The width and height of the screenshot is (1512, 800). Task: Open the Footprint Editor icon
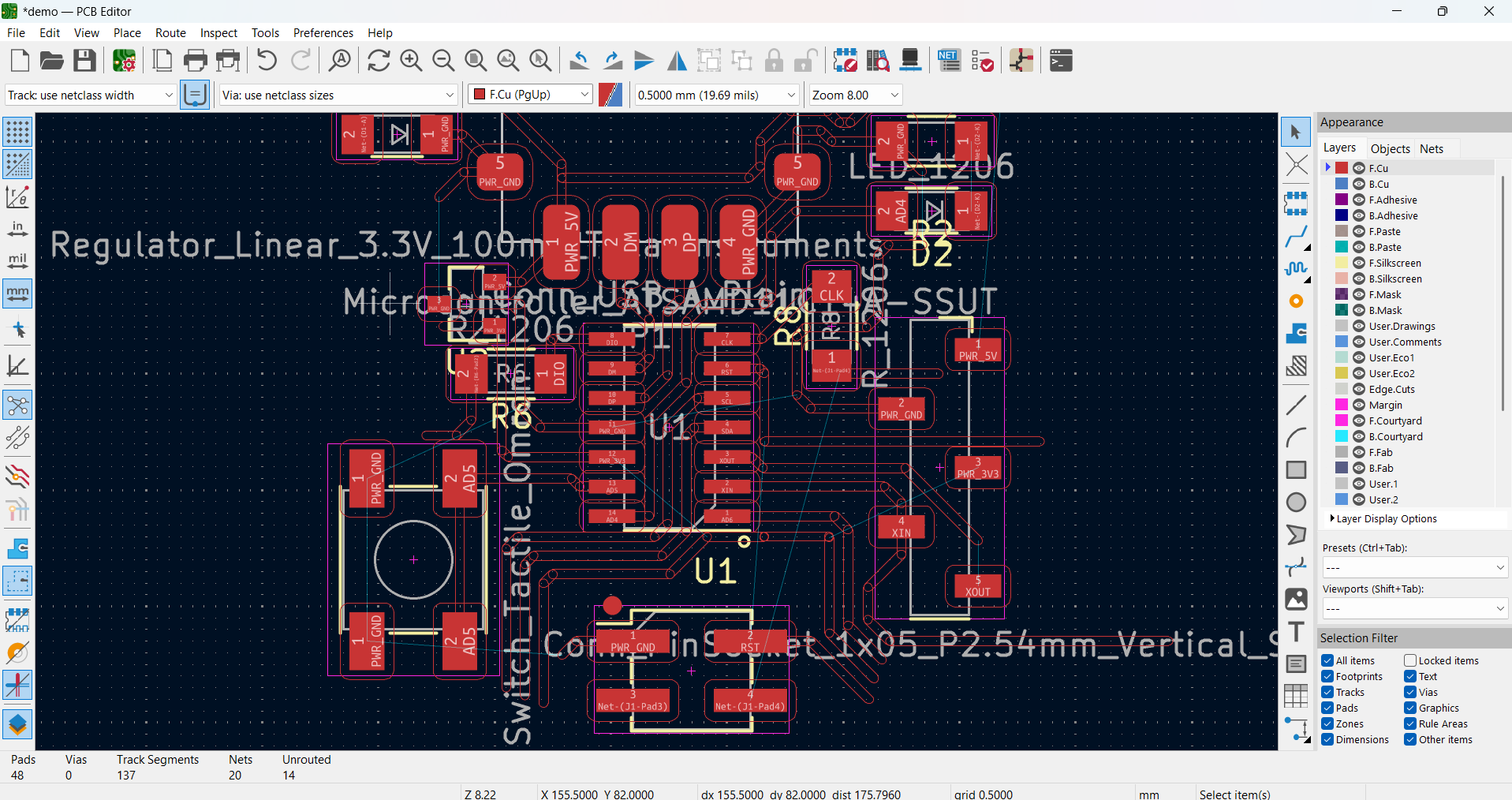(x=846, y=61)
